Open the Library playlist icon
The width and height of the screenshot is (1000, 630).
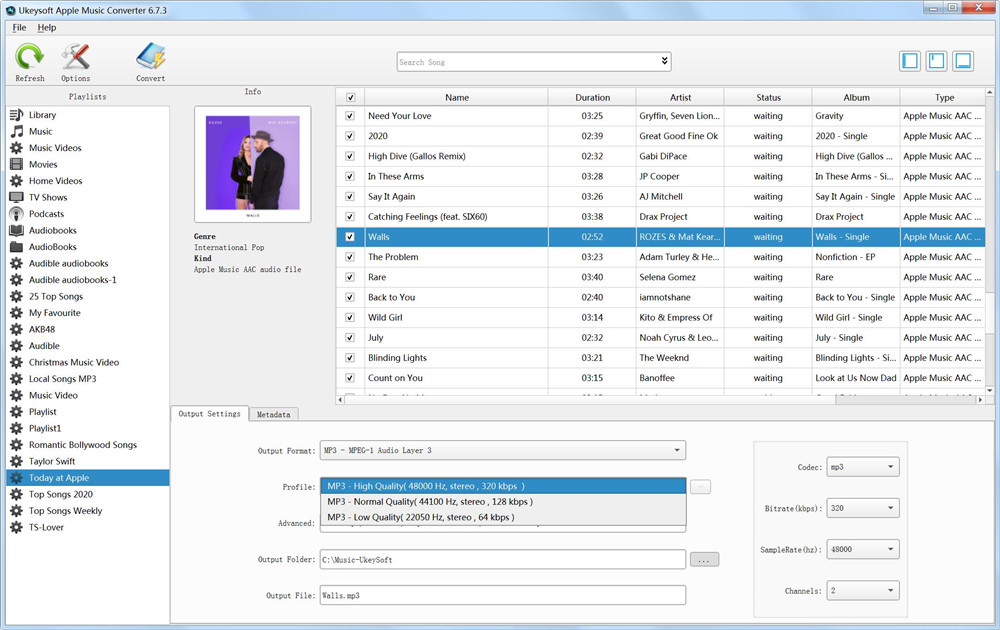click(17, 115)
